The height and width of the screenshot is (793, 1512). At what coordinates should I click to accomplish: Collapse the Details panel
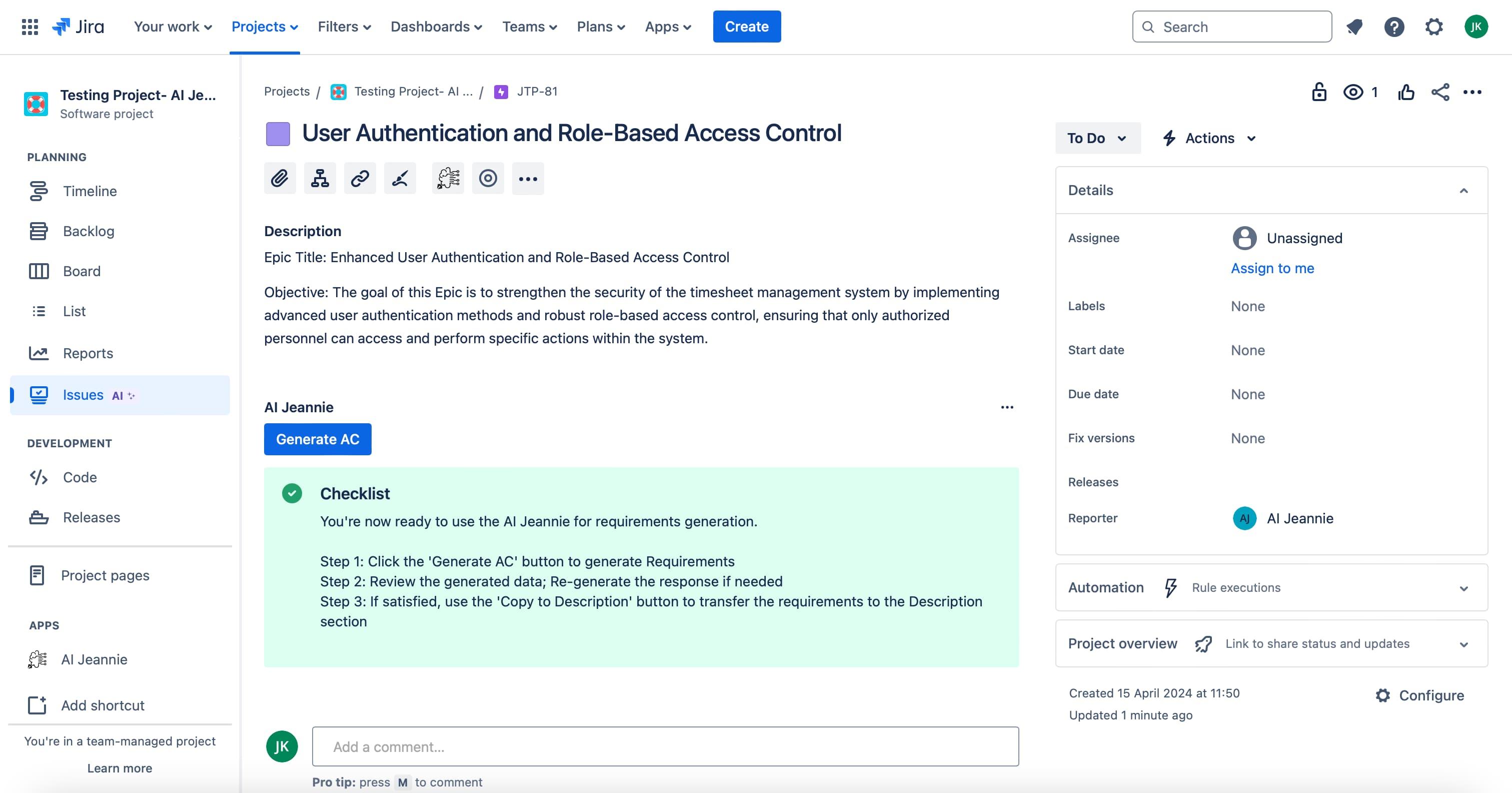tap(1463, 191)
